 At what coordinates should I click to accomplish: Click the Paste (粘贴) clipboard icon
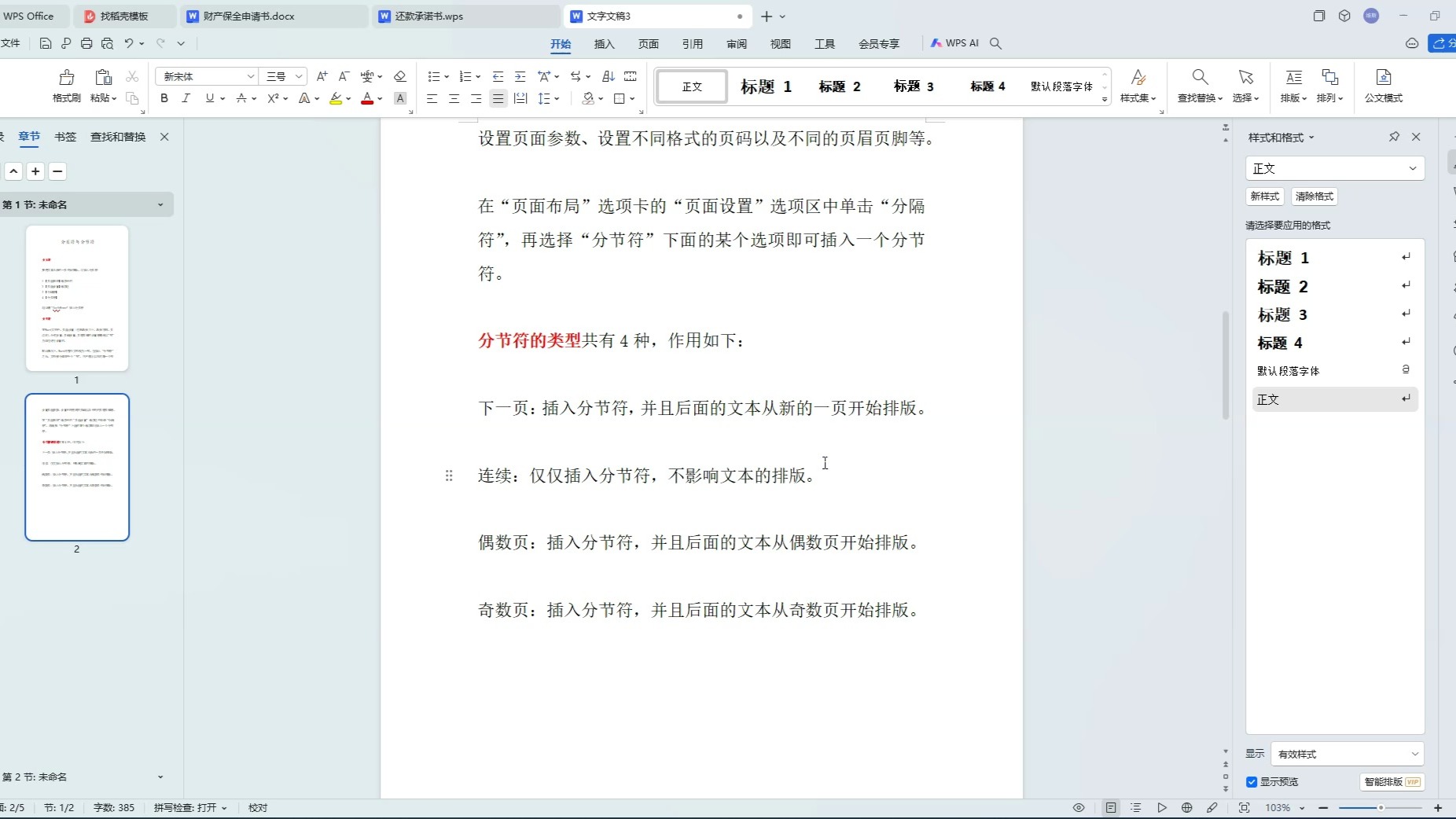[103, 77]
